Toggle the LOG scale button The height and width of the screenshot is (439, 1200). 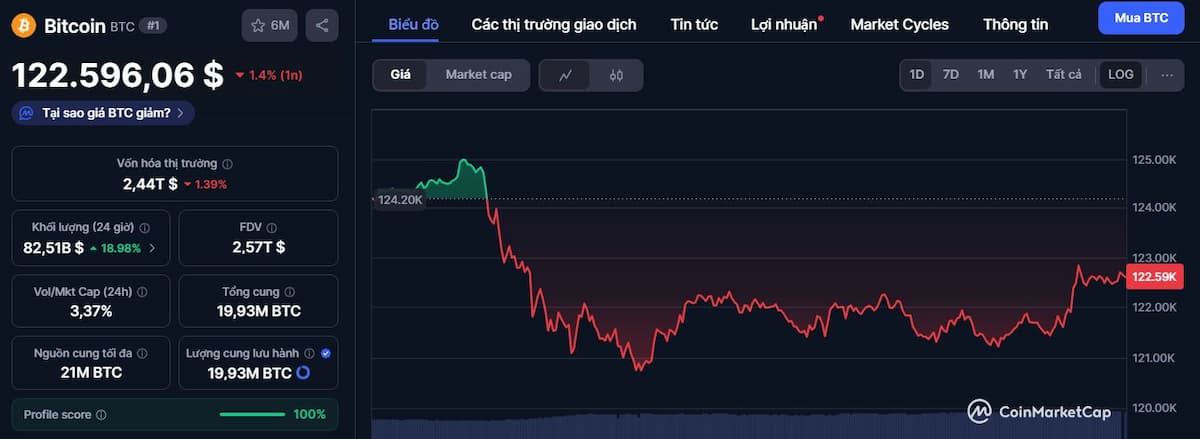tap(1121, 75)
